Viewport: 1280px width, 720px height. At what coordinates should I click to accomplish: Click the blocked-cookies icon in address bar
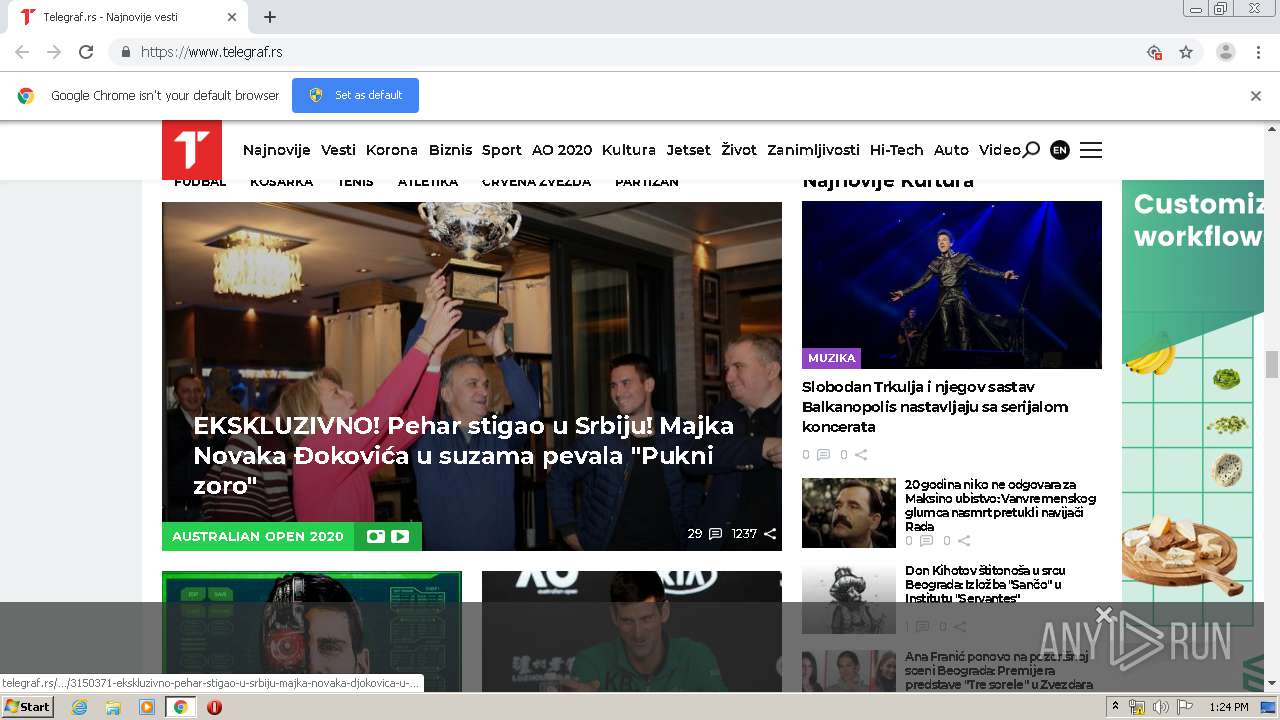pyautogui.click(x=1154, y=52)
